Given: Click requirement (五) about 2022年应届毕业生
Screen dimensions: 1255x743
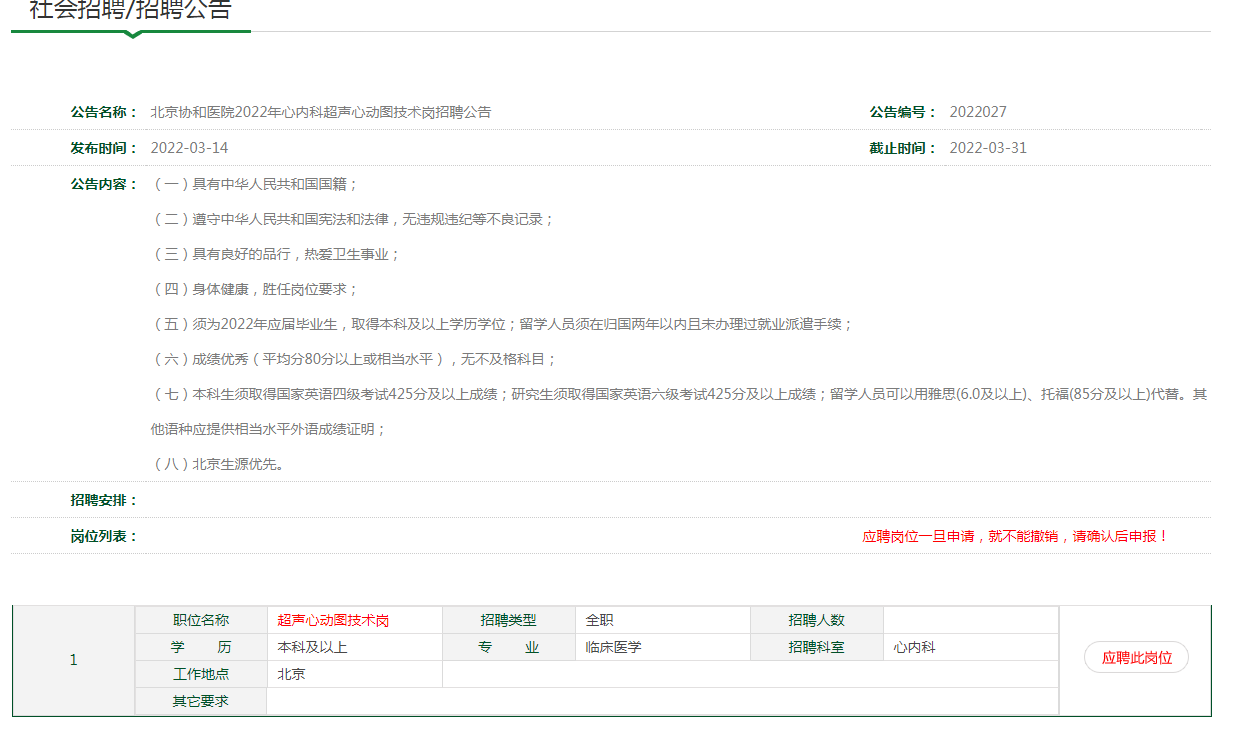Looking at the screenshot, I should click(x=501, y=324).
